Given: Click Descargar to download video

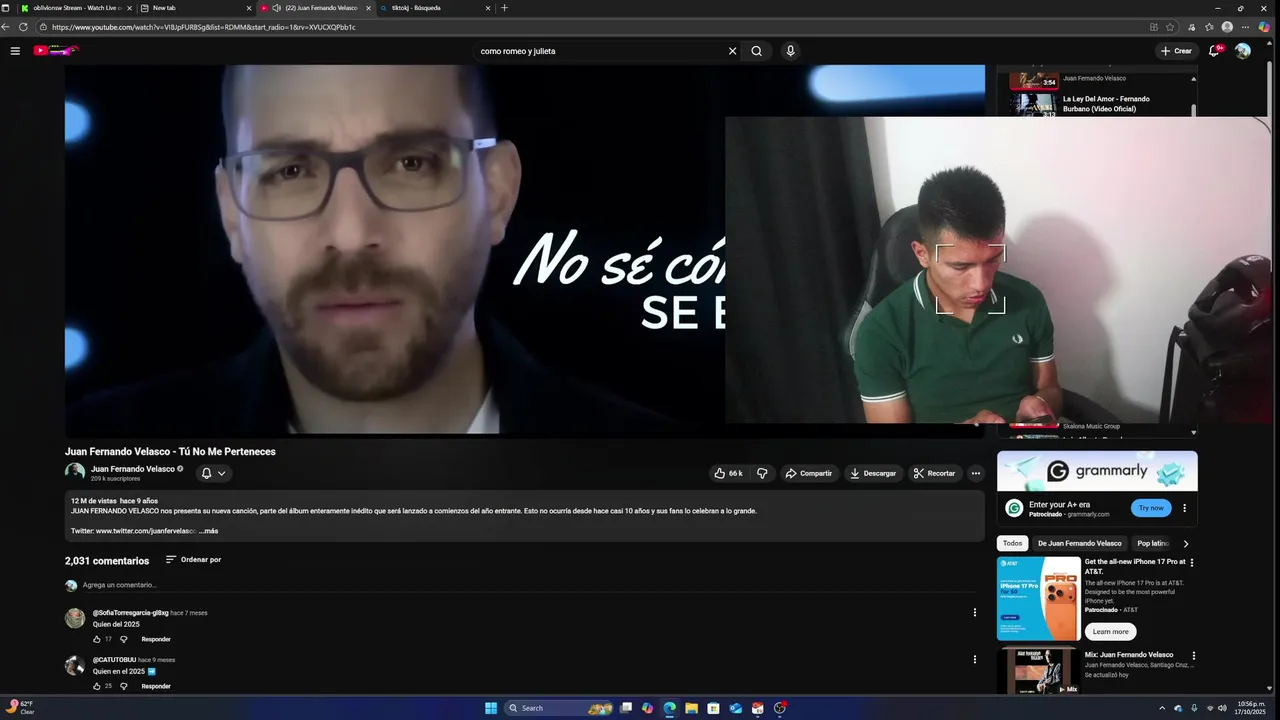Looking at the screenshot, I should tap(873, 473).
